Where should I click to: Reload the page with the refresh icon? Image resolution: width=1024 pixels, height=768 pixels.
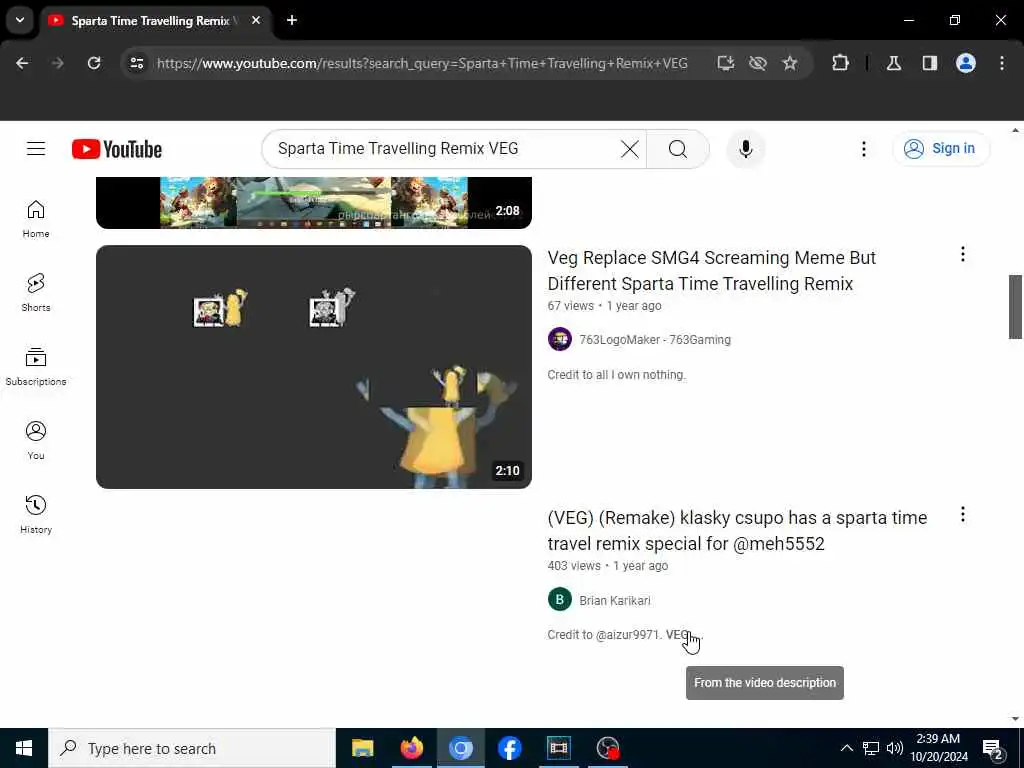(94, 63)
